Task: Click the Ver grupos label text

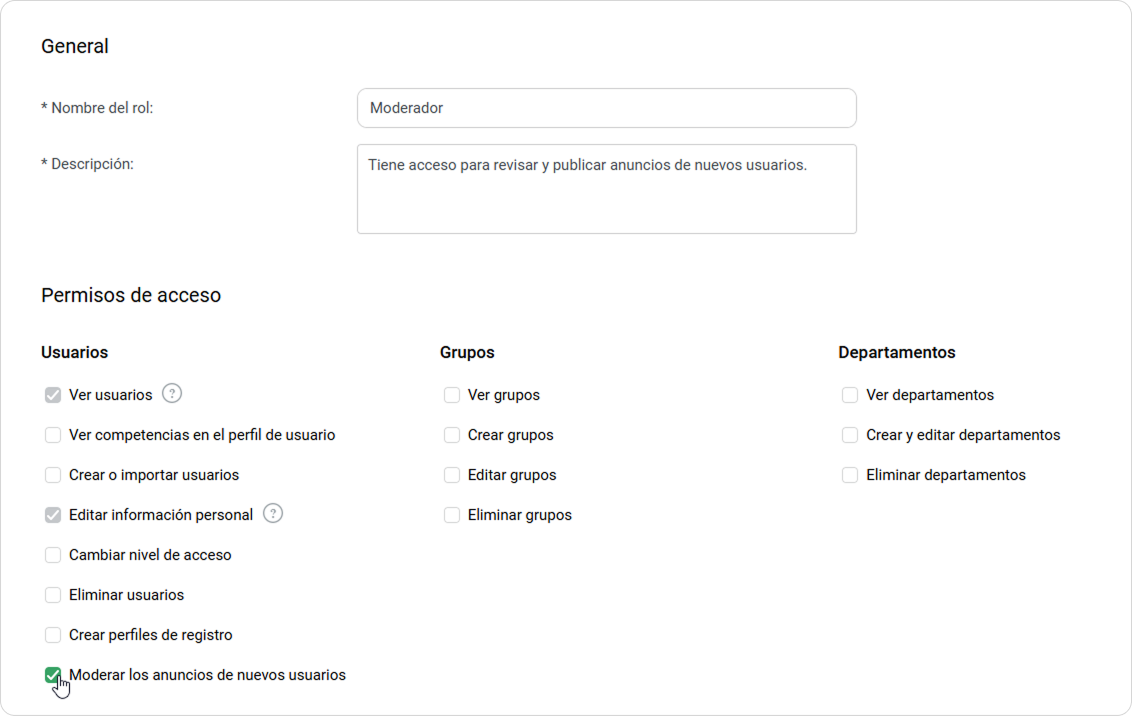Action: (504, 395)
